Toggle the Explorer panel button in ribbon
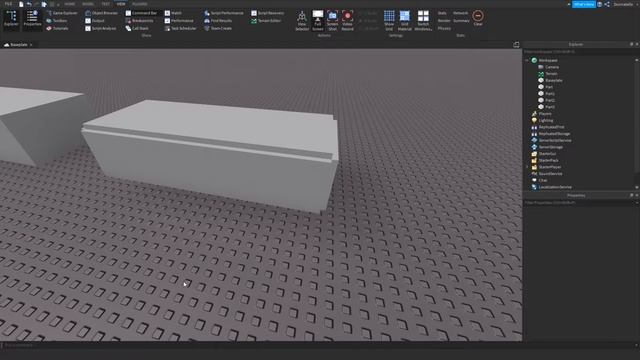This screenshot has width=640, height=360. point(11,20)
